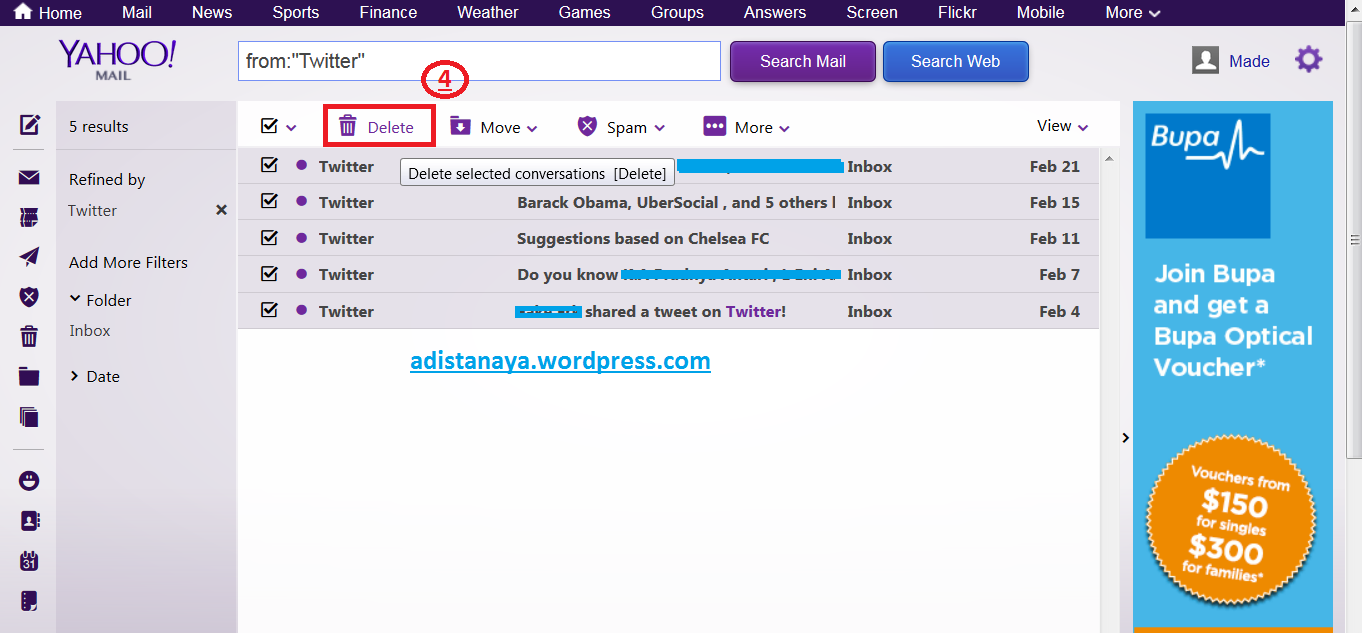
Task: Open Mail in top navigation
Action: (x=137, y=12)
